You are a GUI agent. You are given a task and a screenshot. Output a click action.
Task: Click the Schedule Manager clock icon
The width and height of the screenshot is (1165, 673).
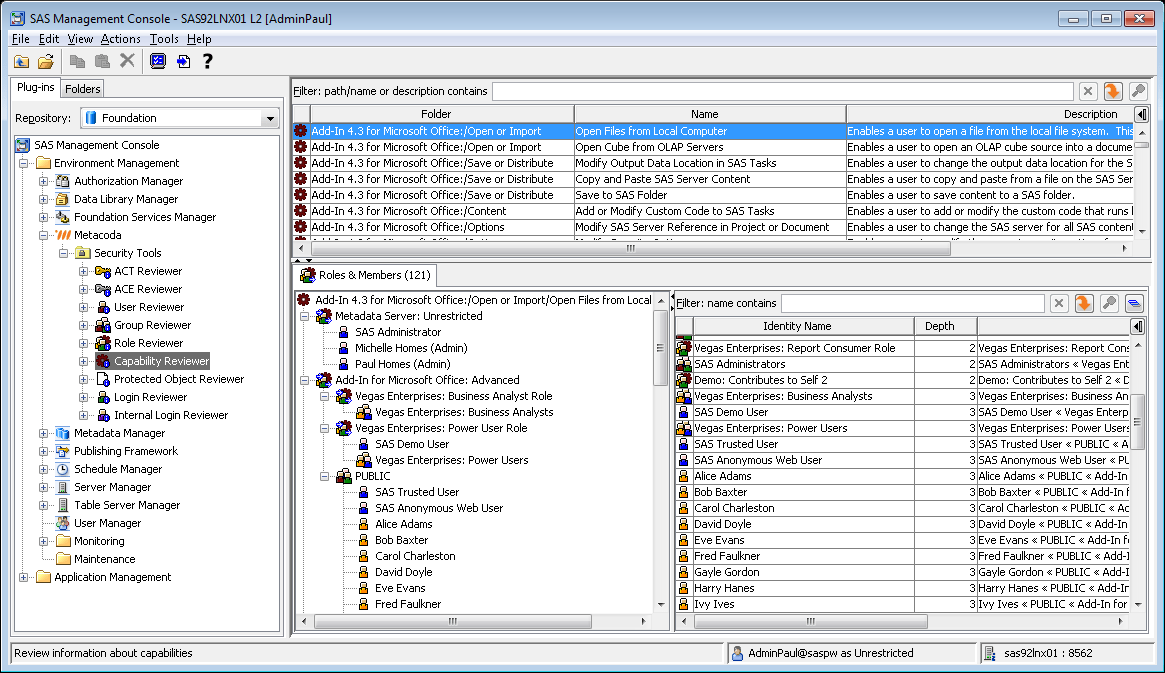63,469
